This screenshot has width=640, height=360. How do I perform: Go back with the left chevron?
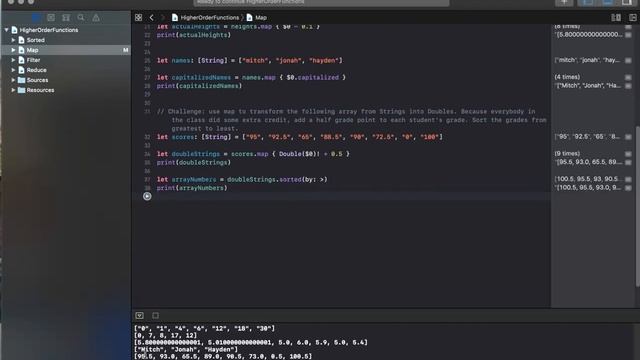click(x=151, y=18)
